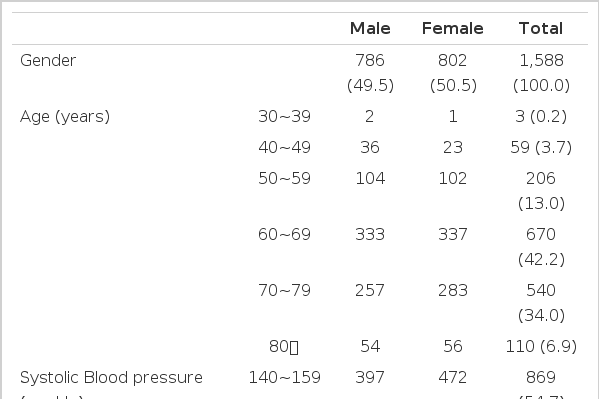Click female count value 802

tap(453, 60)
